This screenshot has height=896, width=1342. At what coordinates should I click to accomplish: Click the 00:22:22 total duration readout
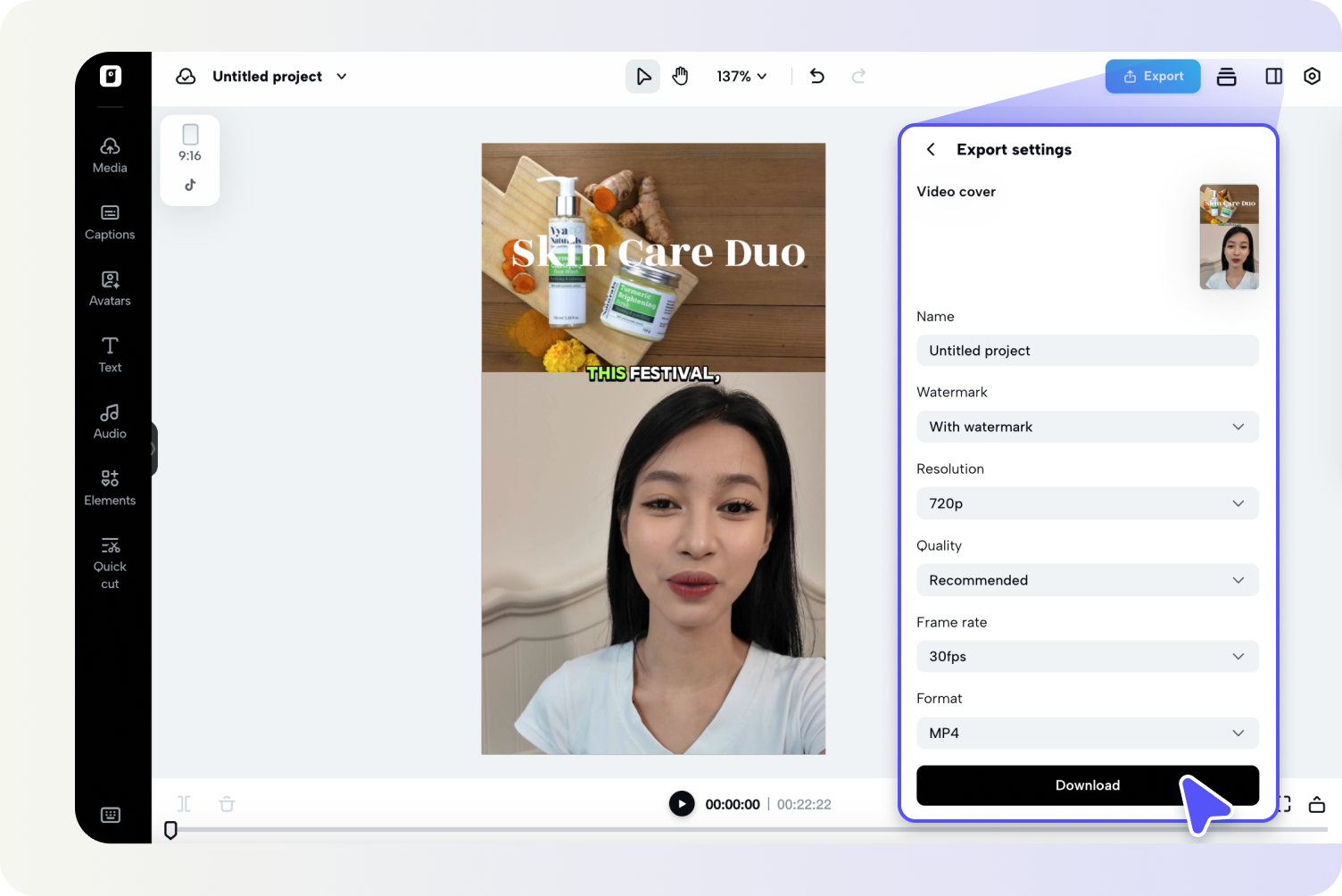(x=804, y=804)
